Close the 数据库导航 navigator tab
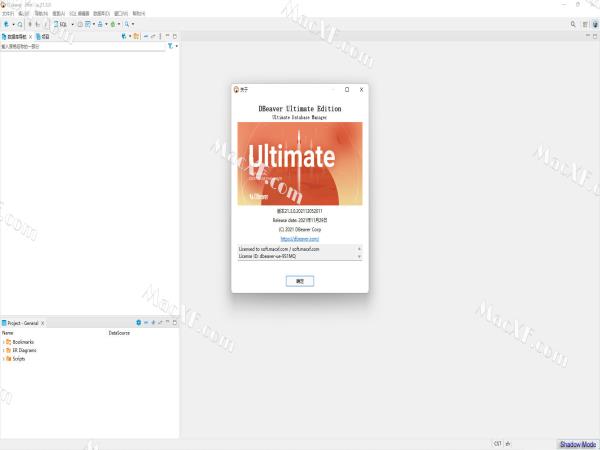The height and width of the screenshot is (450, 600). click(x=31, y=37)
